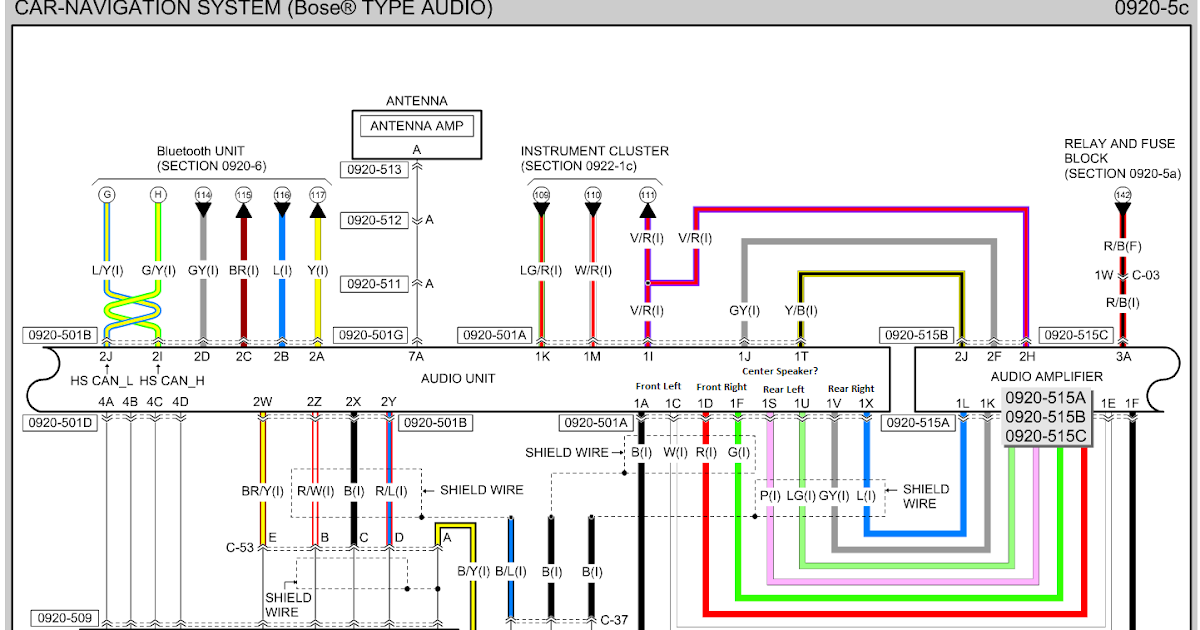Select instrument cluster reference circle 110

(593, 194)
